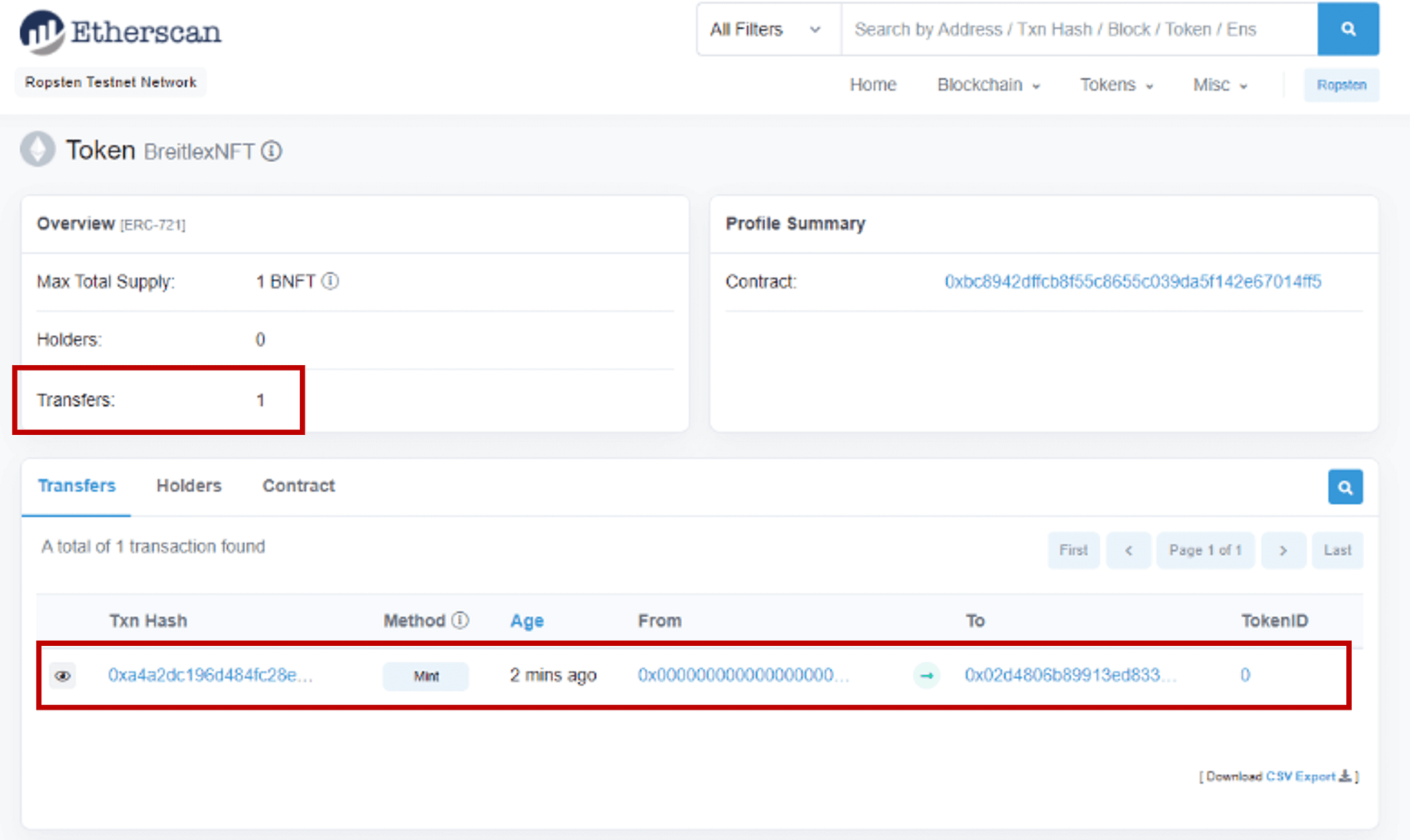The height and width of the screenshot is (840, 1410).
Task: Open transaction hash 0xa4a2dc196d484fc28e...
Action: tap(210, 675)
